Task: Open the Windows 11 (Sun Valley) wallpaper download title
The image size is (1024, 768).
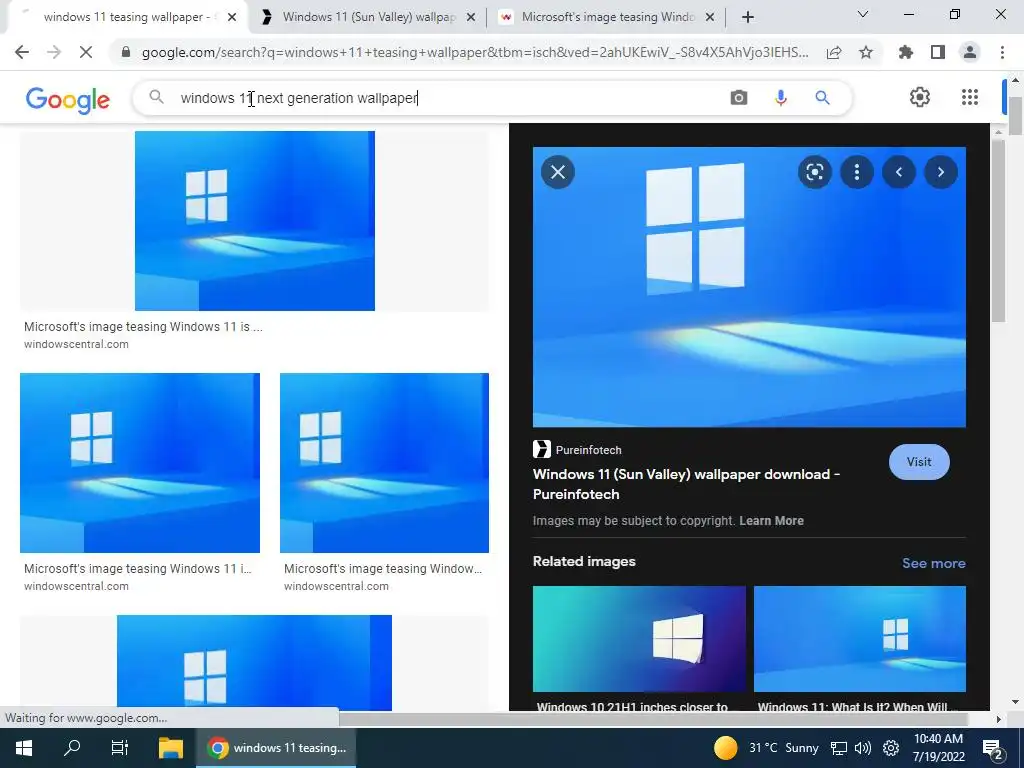Action: [x=686, y=484]
